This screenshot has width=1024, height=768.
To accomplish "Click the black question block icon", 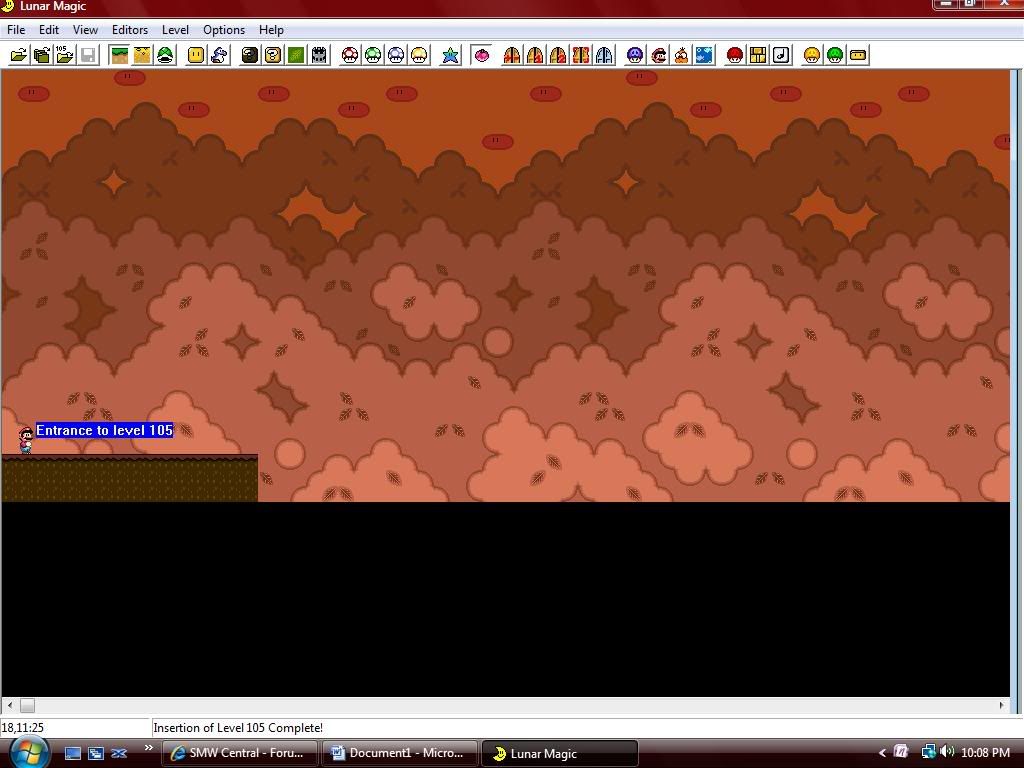I will 249,56.
